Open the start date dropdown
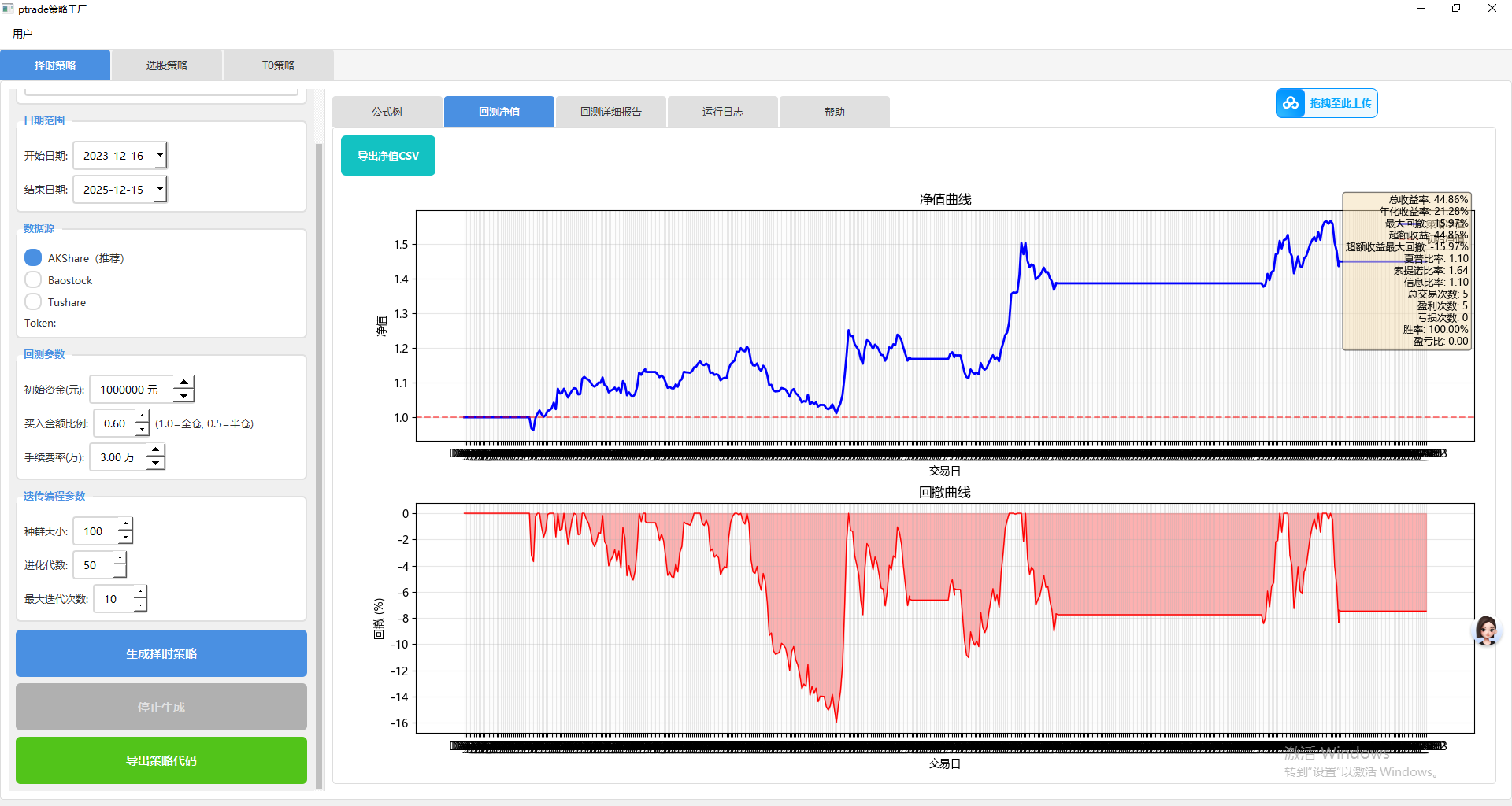The image size is (1512, 806). pyautogui.click(x=160, y=156)
